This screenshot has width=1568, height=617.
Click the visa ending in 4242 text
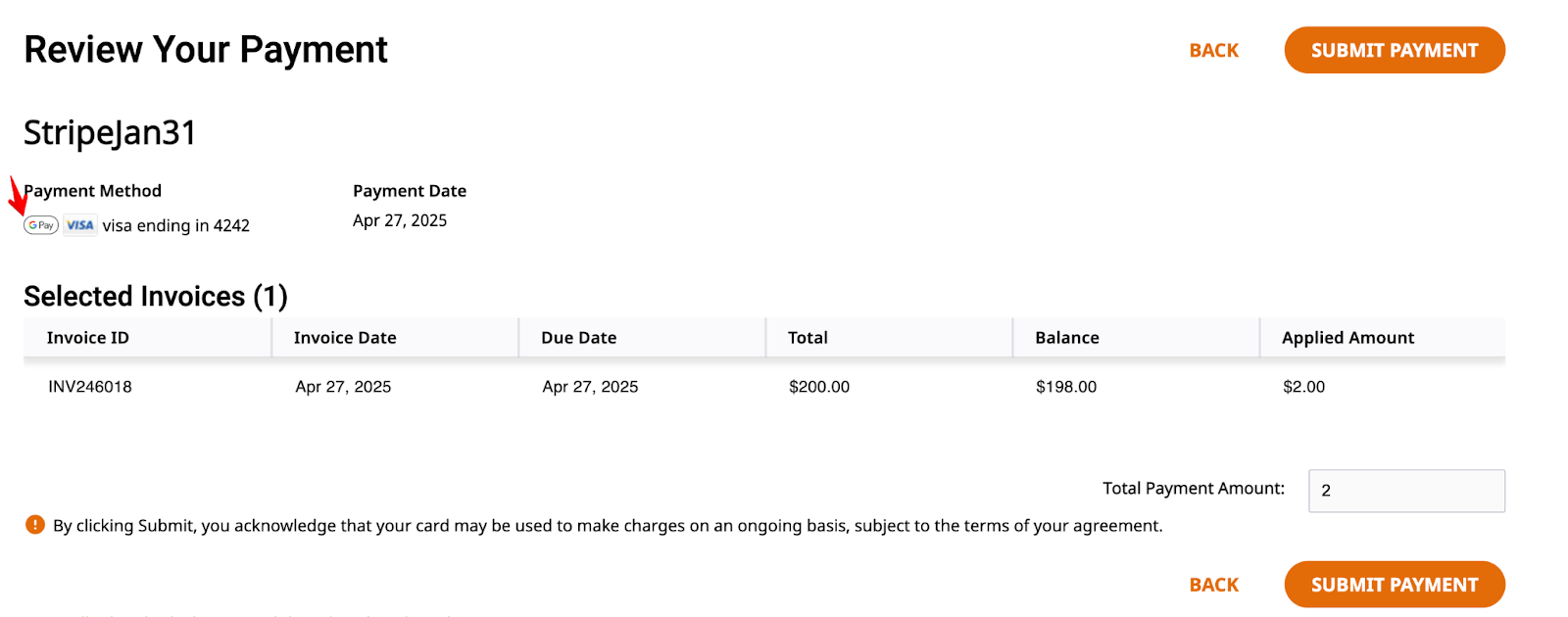[176, 225]
